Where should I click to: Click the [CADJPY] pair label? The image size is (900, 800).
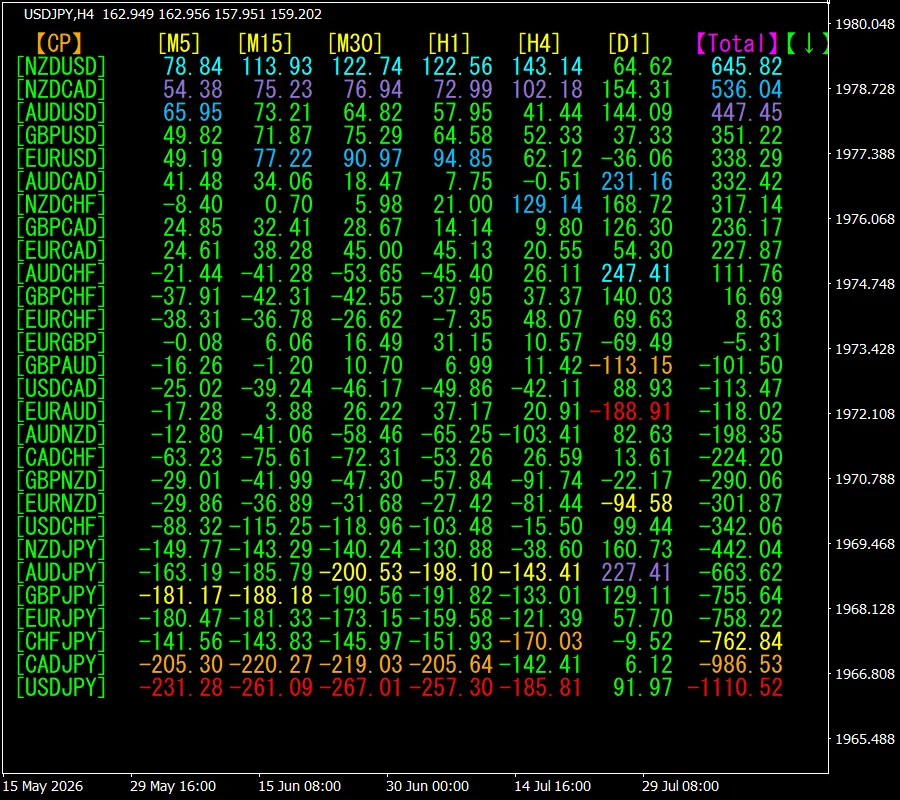[61, 664]
